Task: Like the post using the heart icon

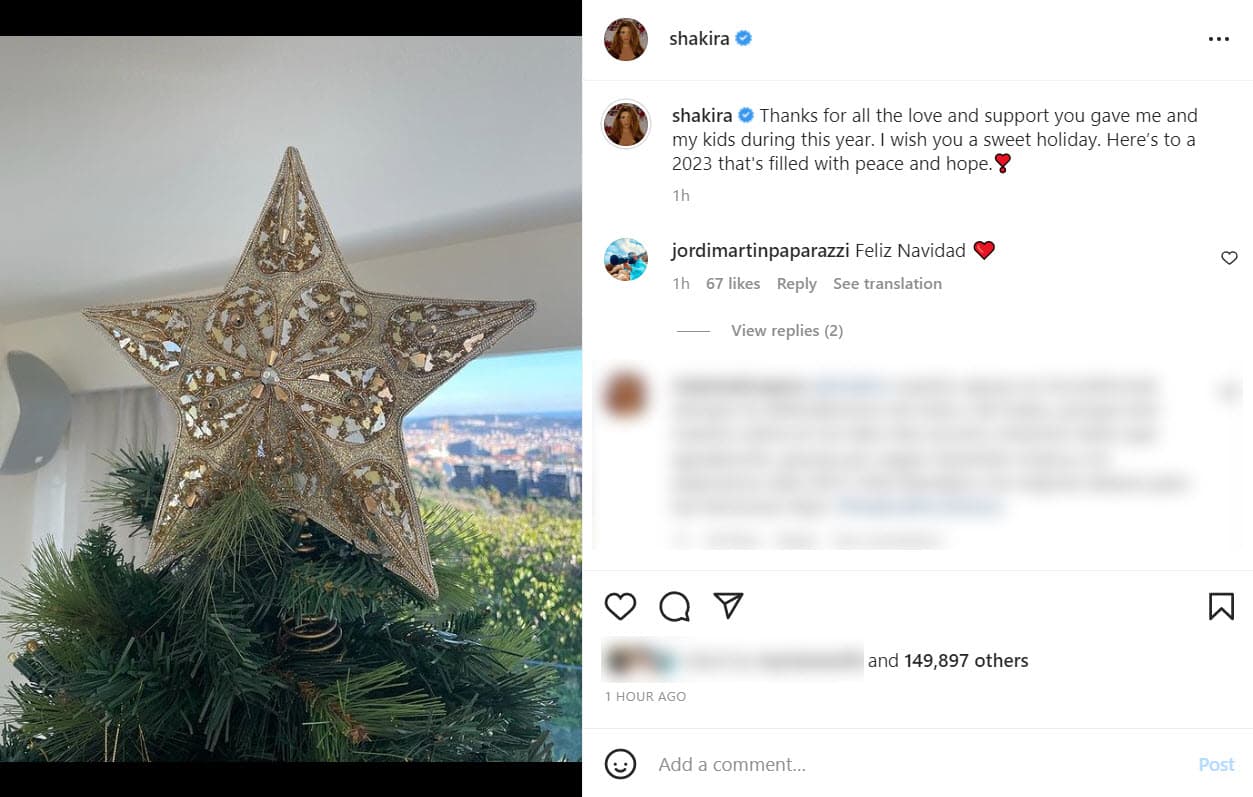Action: pos(620,606)
